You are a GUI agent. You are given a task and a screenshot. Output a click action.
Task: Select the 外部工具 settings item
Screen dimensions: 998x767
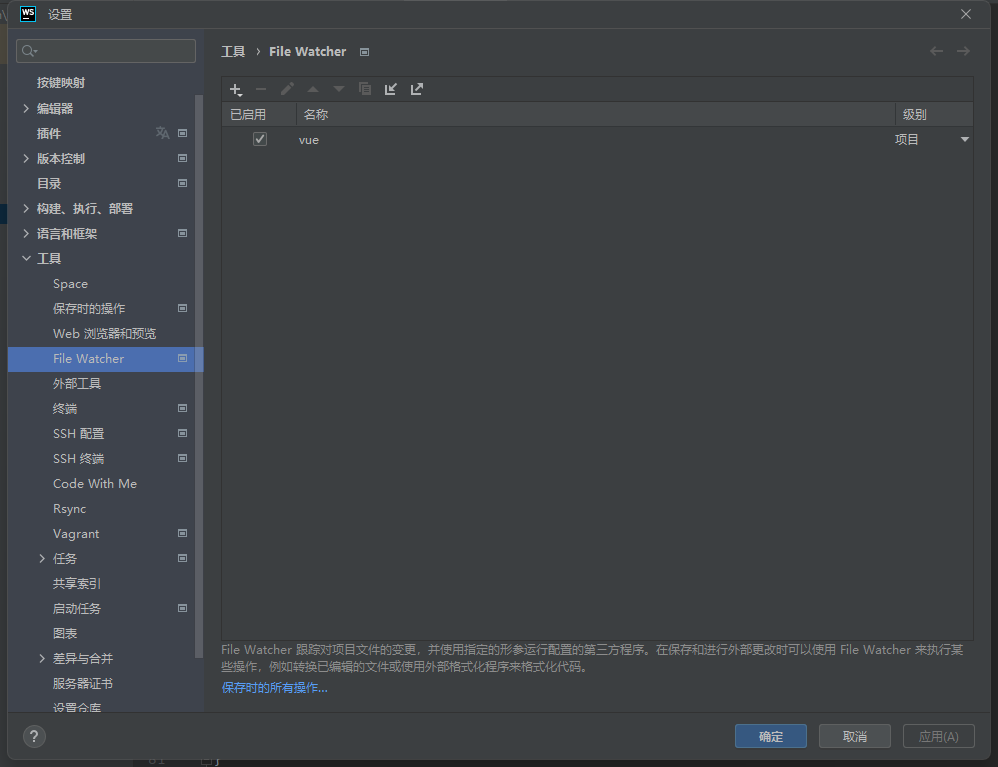coord(77,384)
